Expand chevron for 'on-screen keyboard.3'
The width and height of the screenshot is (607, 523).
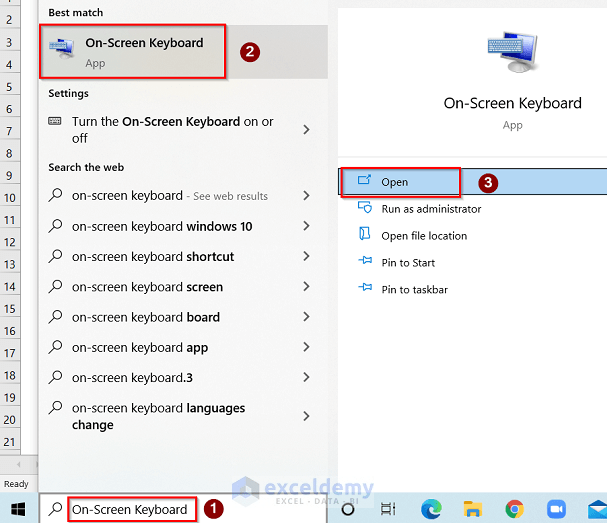point(306,377)
